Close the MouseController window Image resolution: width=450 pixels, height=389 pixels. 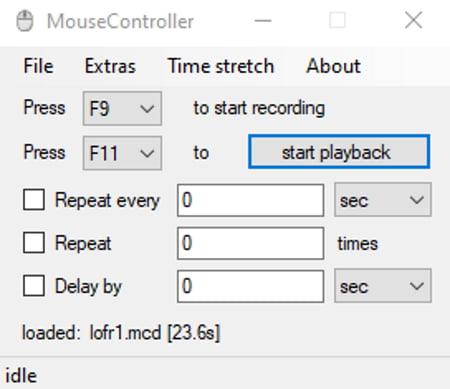tap(413, 21)
